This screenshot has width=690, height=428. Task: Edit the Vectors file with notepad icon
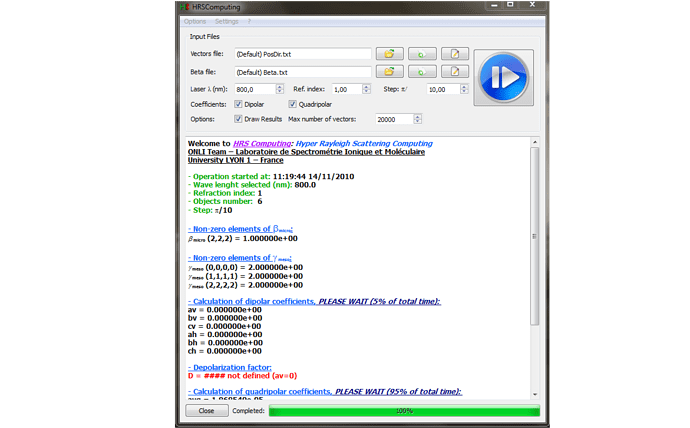pyautogui.click(x=456, y=53)
